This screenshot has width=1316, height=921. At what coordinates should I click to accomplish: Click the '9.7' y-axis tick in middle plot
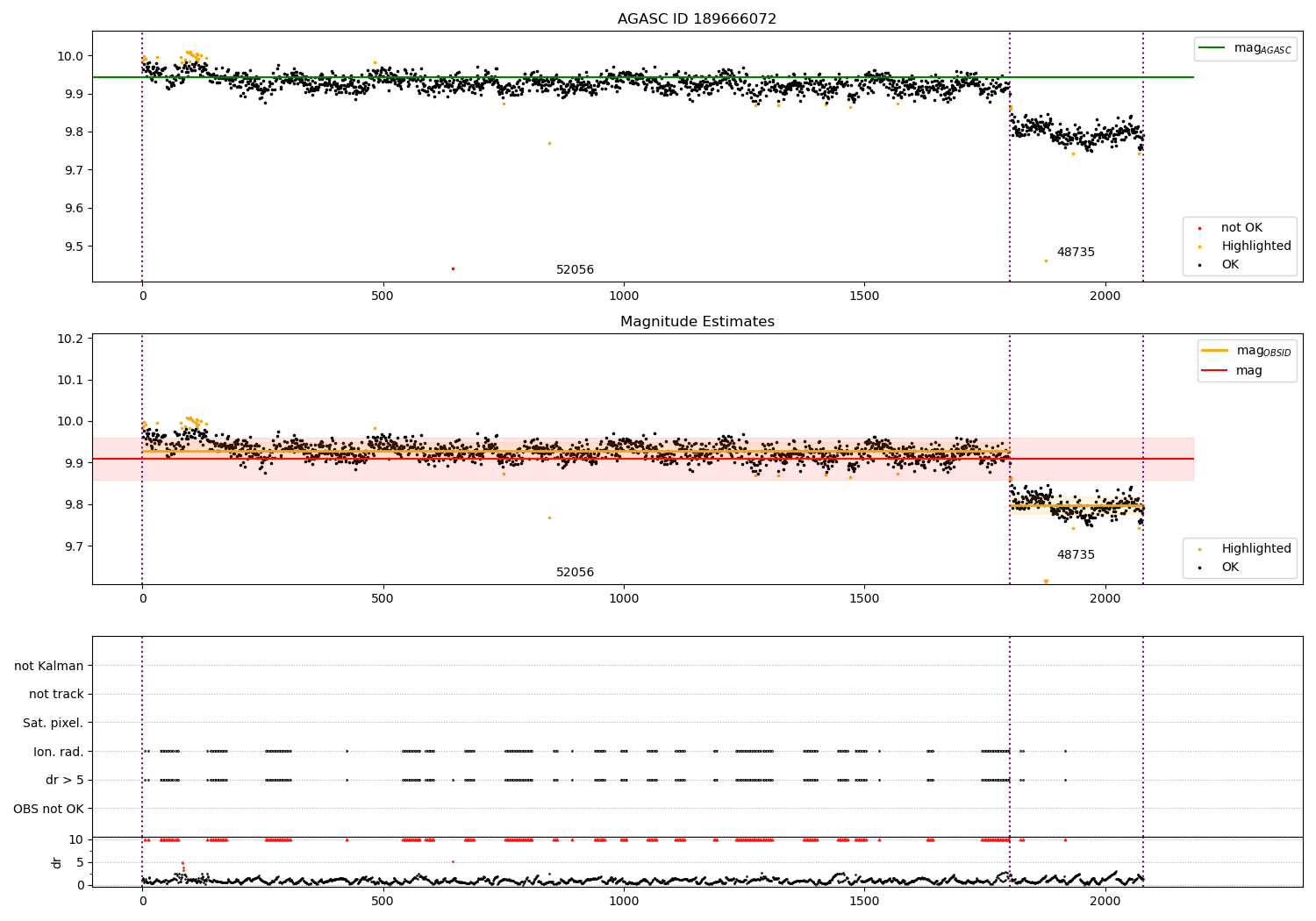pyautogui.click(x=74, y=546)
